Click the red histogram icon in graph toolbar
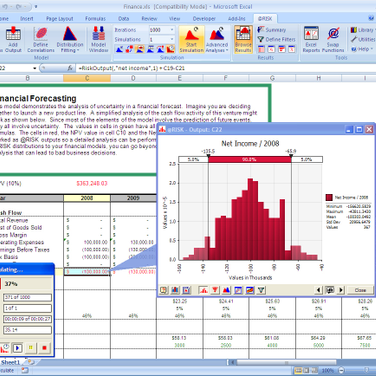This screenshot has width=376, height=376. tap(203, 290)
